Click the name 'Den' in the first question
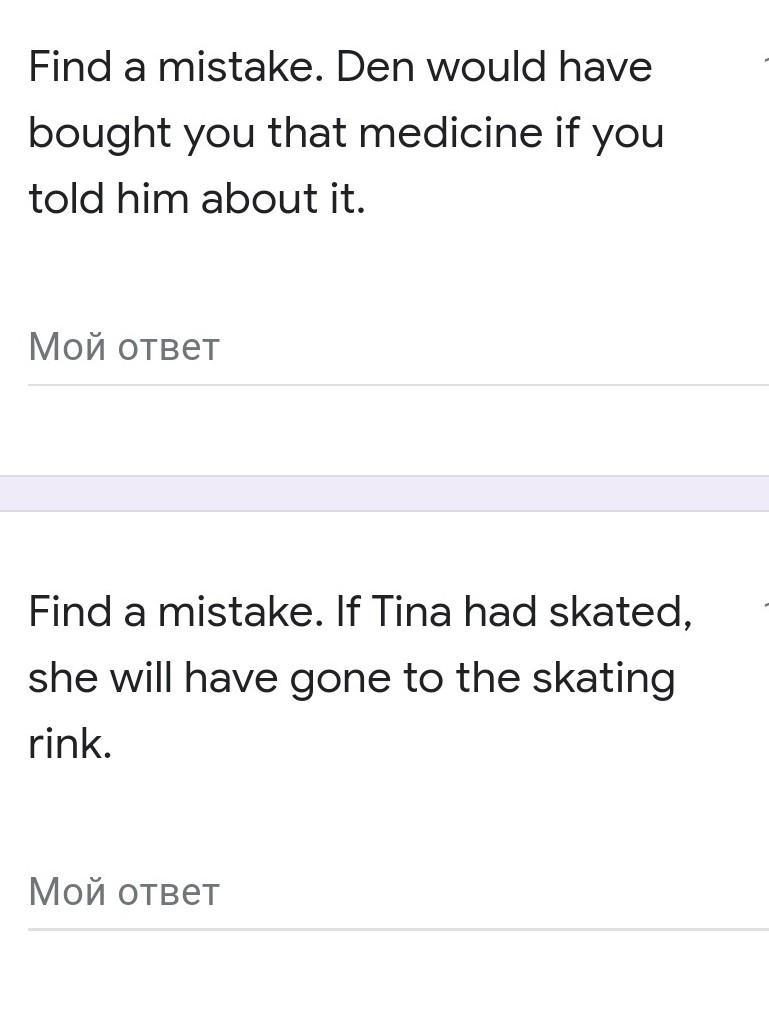 pos(376,67)
